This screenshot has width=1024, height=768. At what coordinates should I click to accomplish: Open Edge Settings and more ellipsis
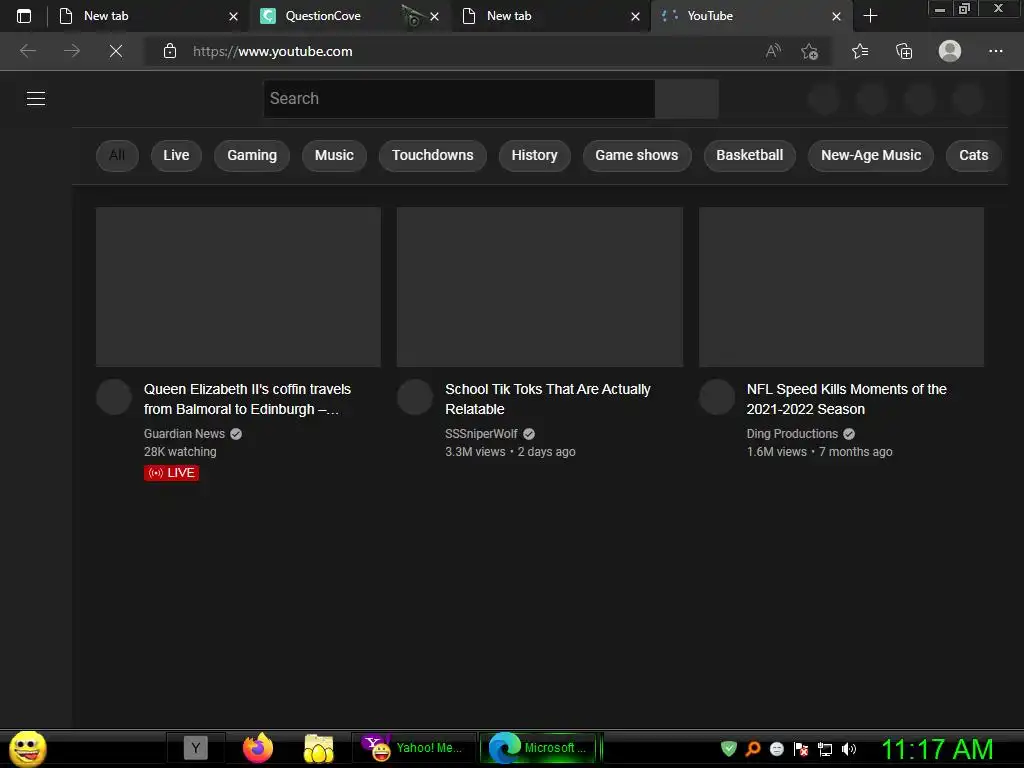pyautogui.click(x=995, y=51)
